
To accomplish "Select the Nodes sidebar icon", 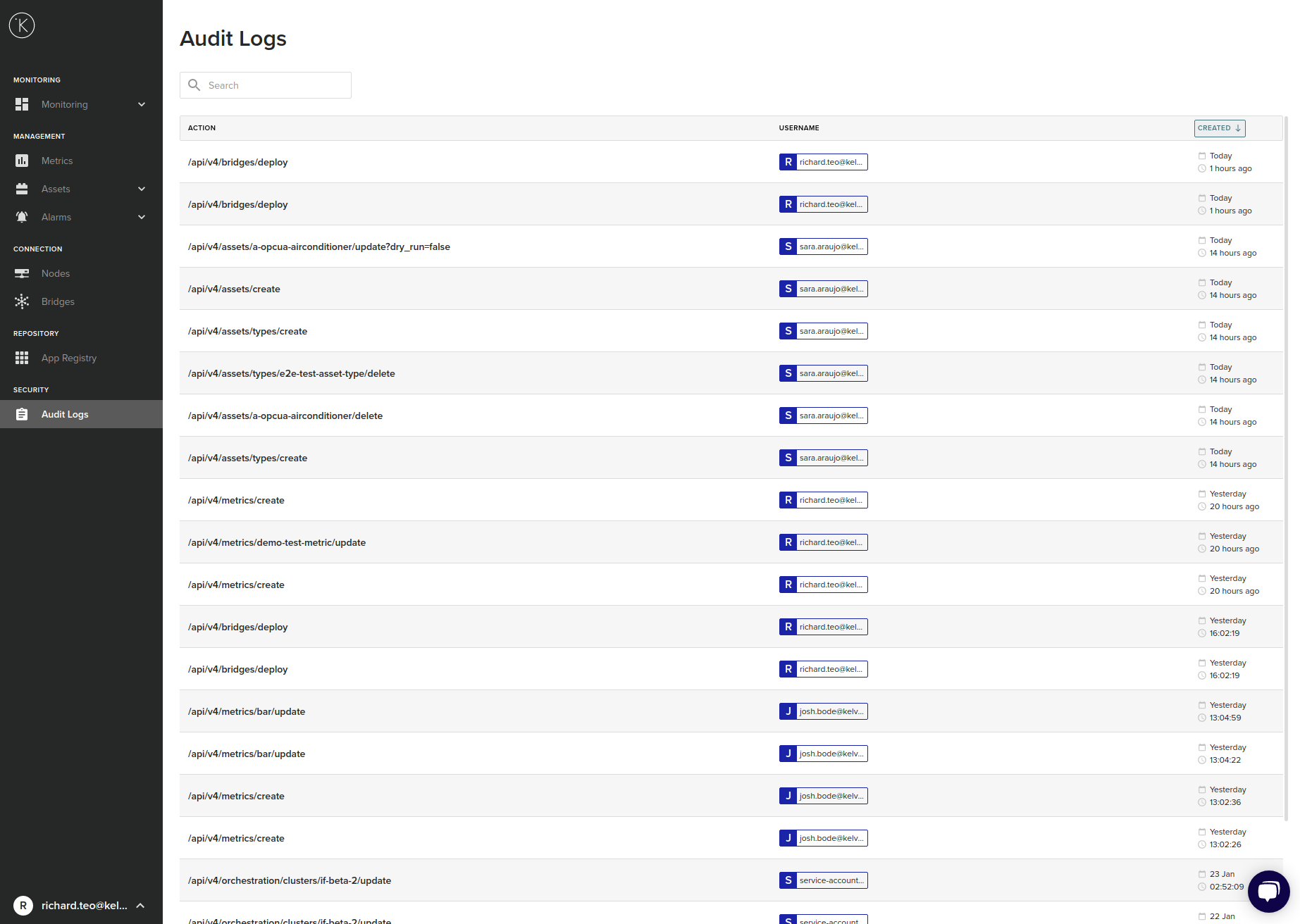I will pyautogui.click(x=22, y=273).
